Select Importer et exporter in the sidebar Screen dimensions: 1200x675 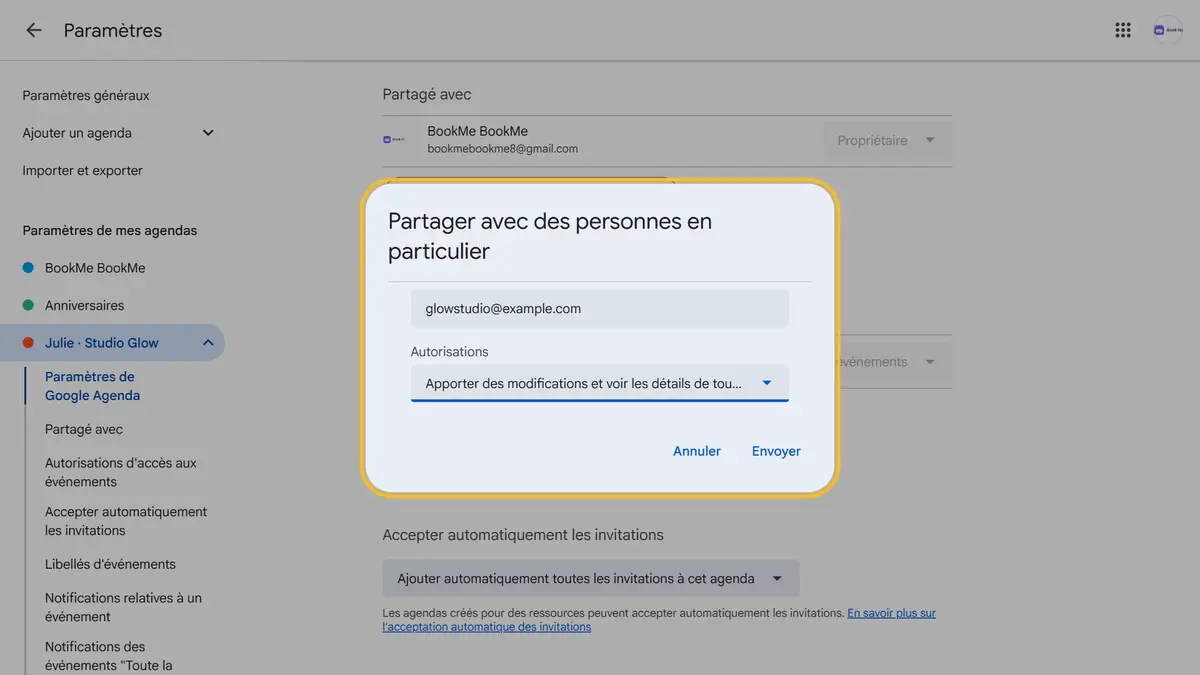[82, 171]
